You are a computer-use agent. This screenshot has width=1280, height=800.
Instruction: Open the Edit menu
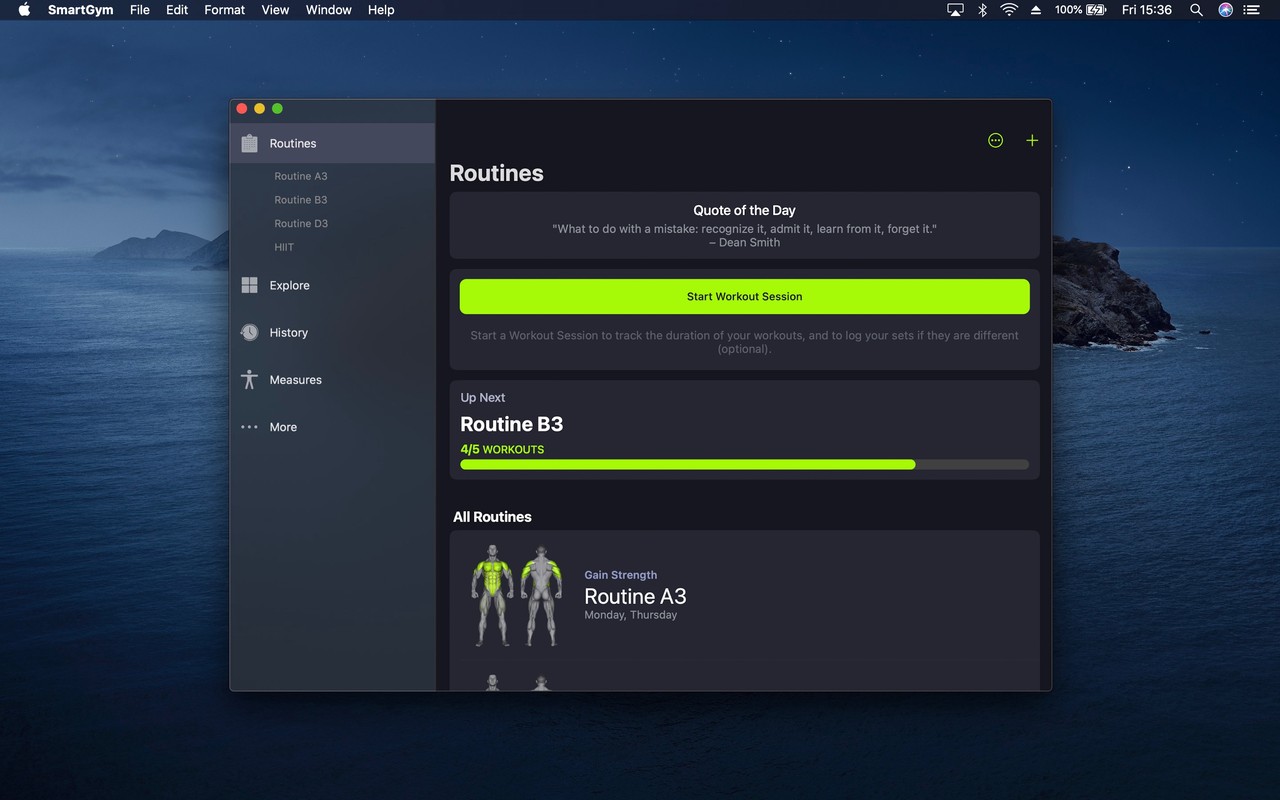177,10
